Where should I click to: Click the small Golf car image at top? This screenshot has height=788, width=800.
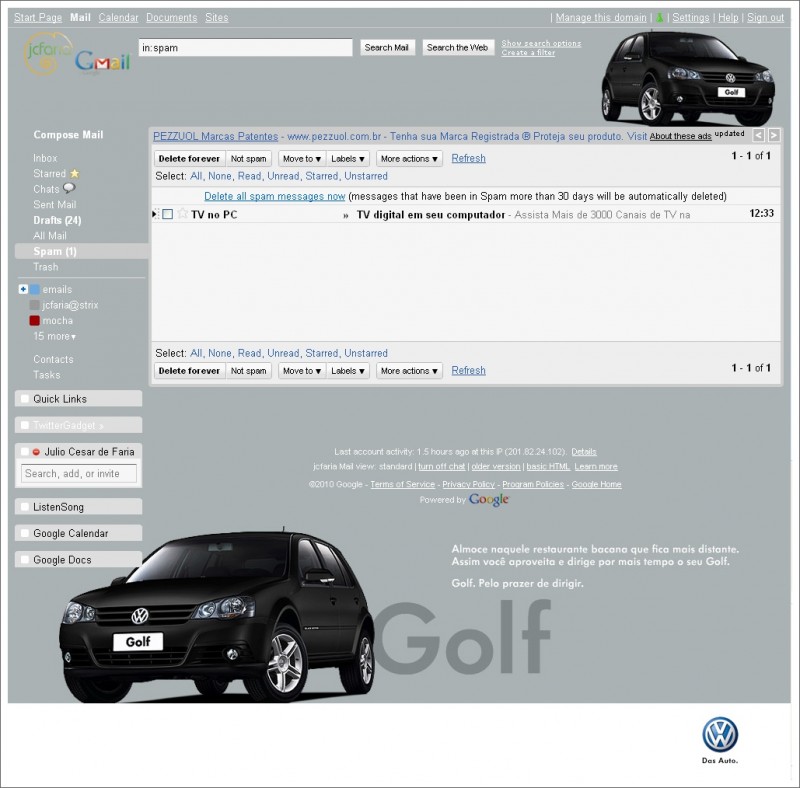click(x=688, y=78)
